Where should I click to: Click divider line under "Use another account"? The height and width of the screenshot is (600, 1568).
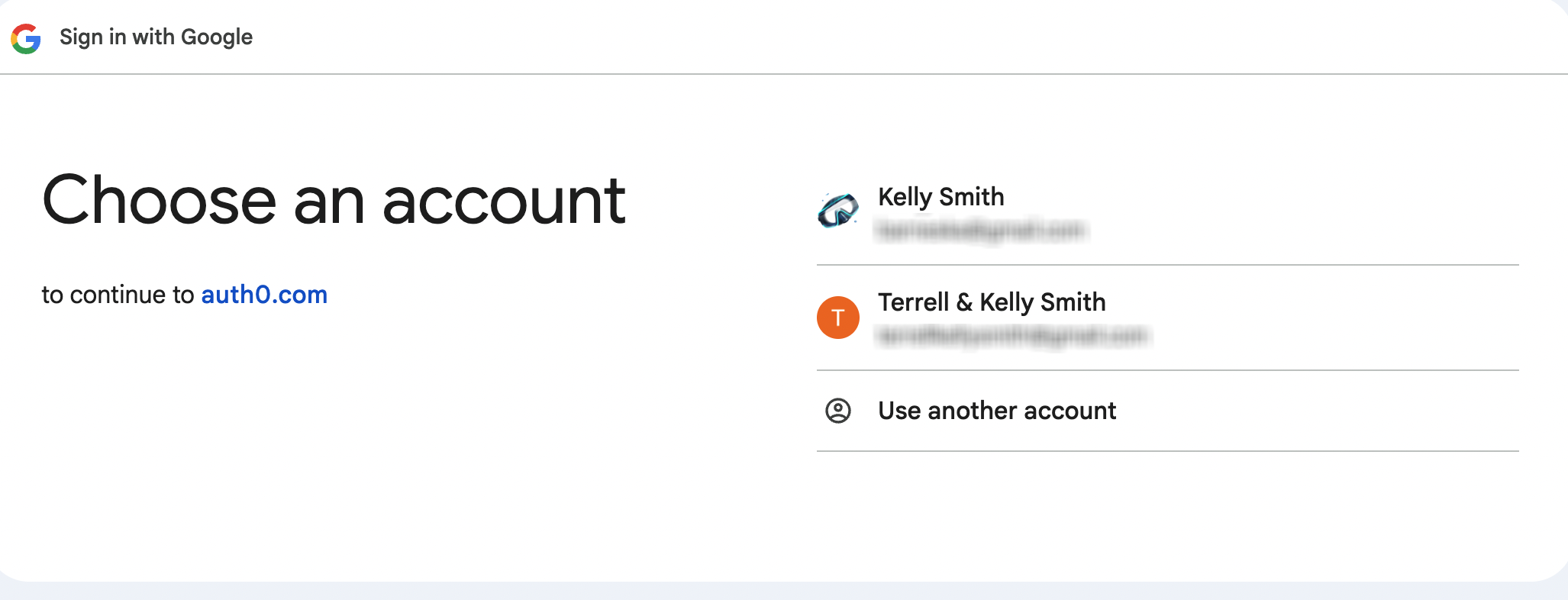(1166, 451)
